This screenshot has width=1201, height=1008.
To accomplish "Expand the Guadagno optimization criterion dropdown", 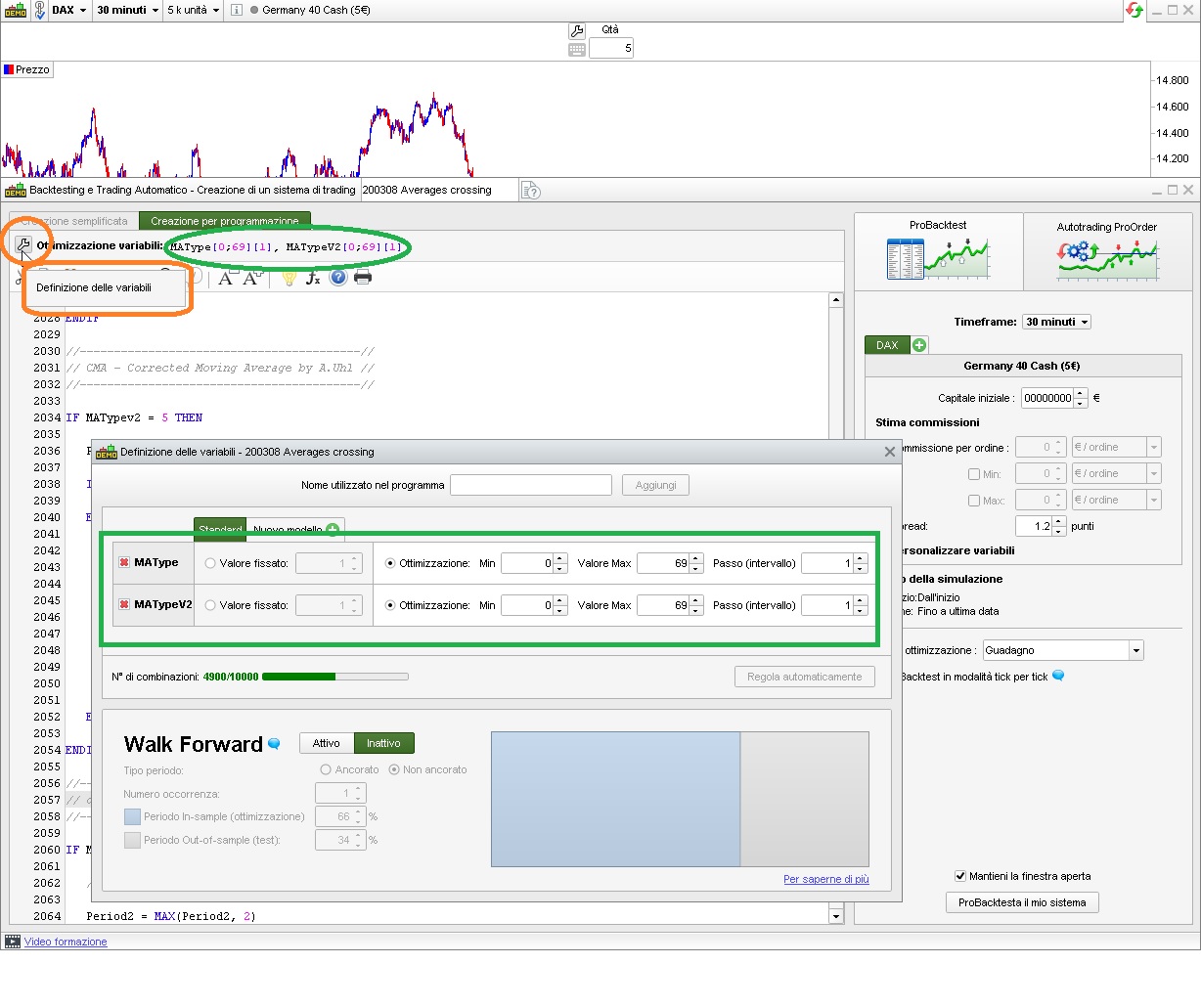I will tap(1135, 650).
